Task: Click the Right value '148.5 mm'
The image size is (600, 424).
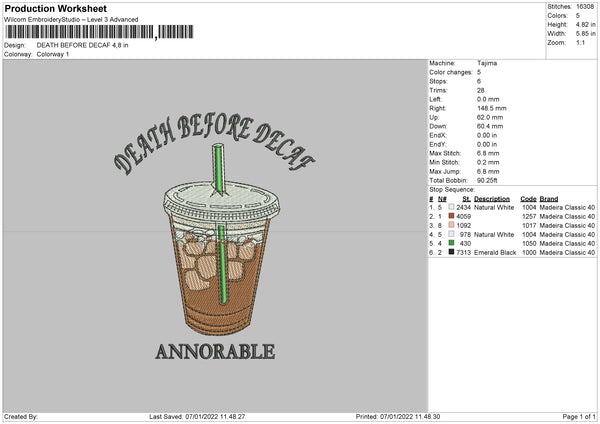Action: (492, 108)
